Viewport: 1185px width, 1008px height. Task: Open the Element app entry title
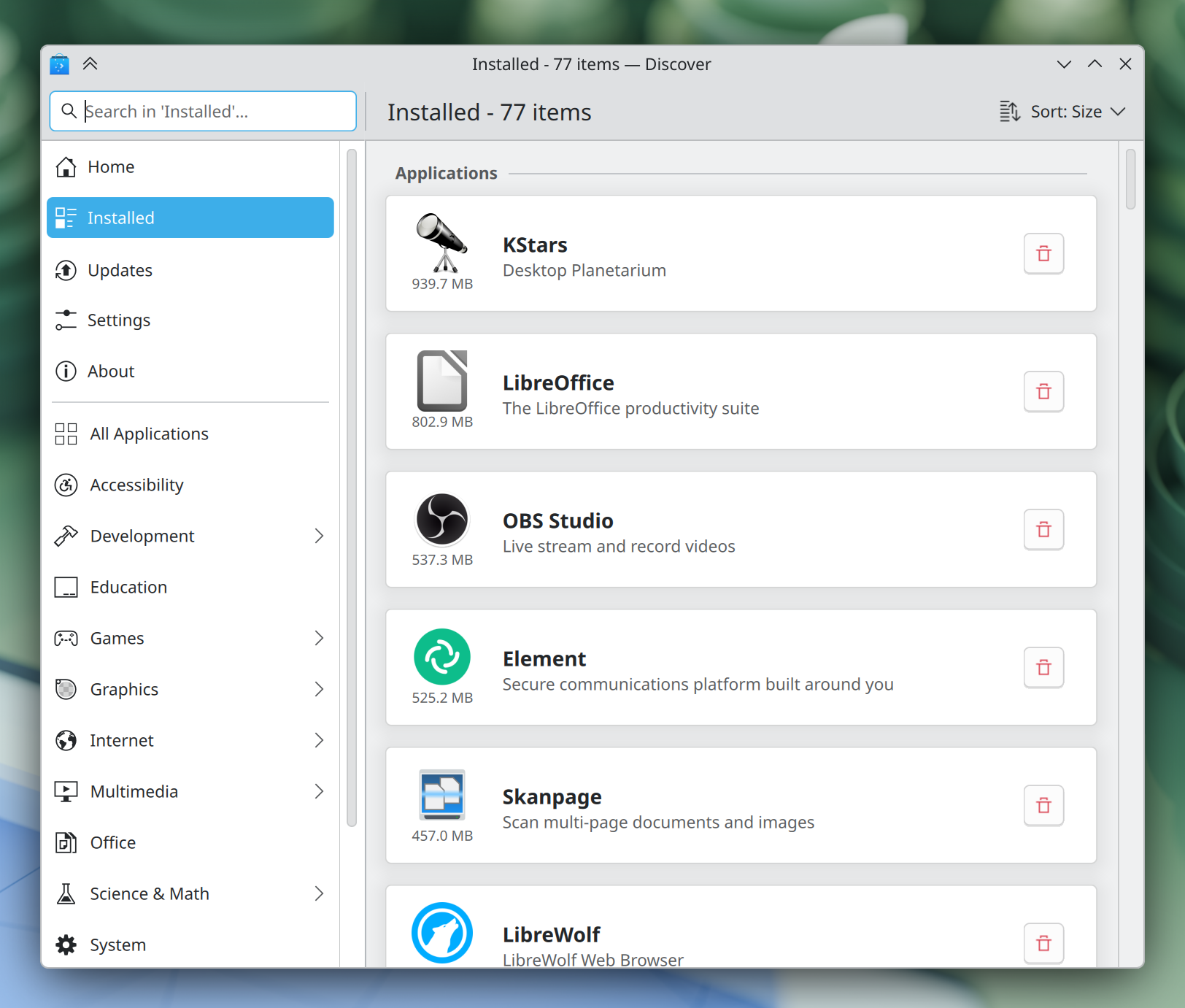click(x=544, y=659)
